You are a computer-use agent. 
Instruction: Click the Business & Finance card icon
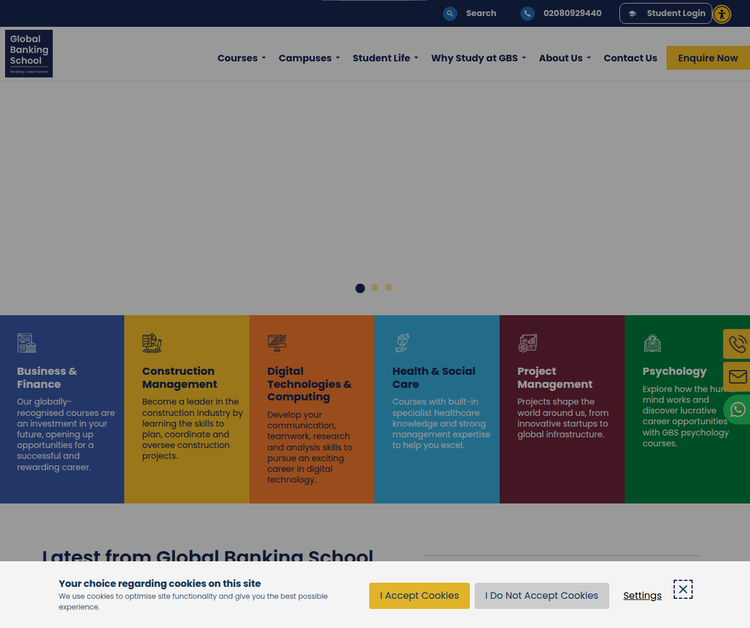click(26, 343)
